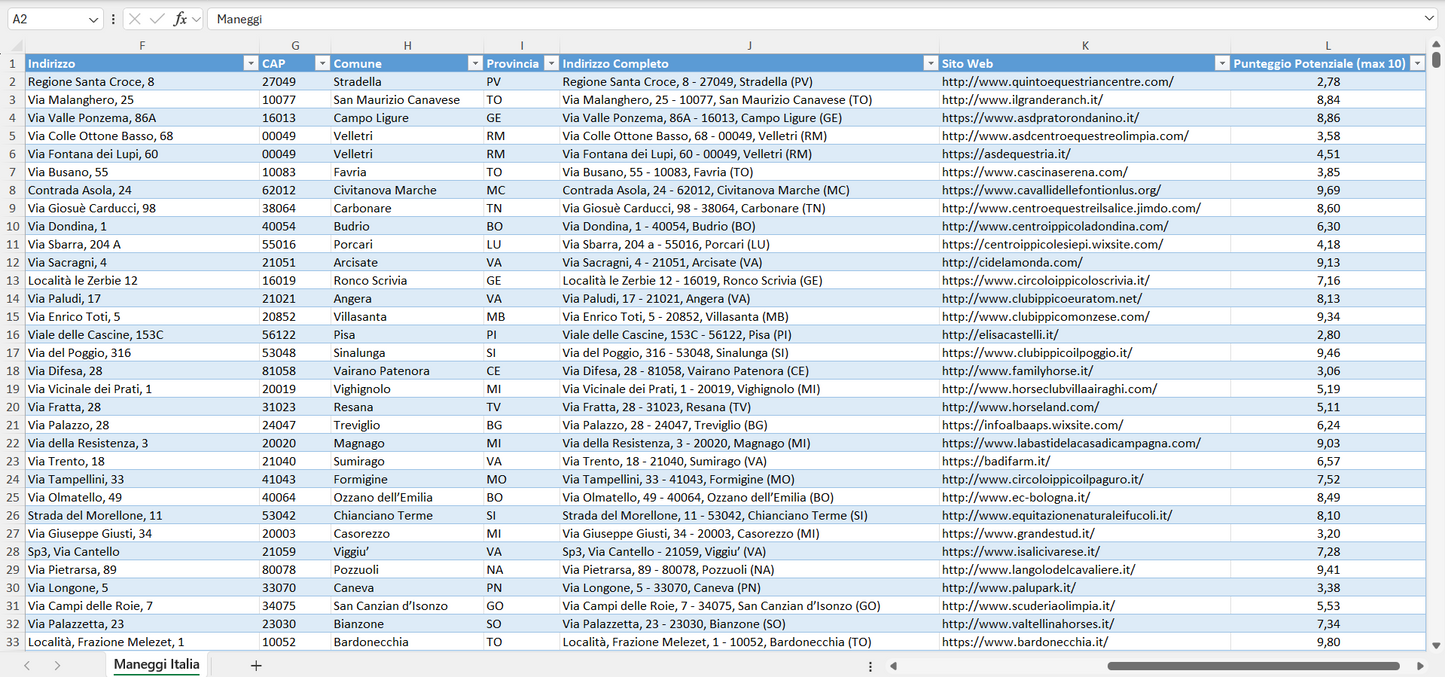Click the vertical ellipsis beside the Name Box
Screen dimensions: 1445x677
(x=113, y=18)
